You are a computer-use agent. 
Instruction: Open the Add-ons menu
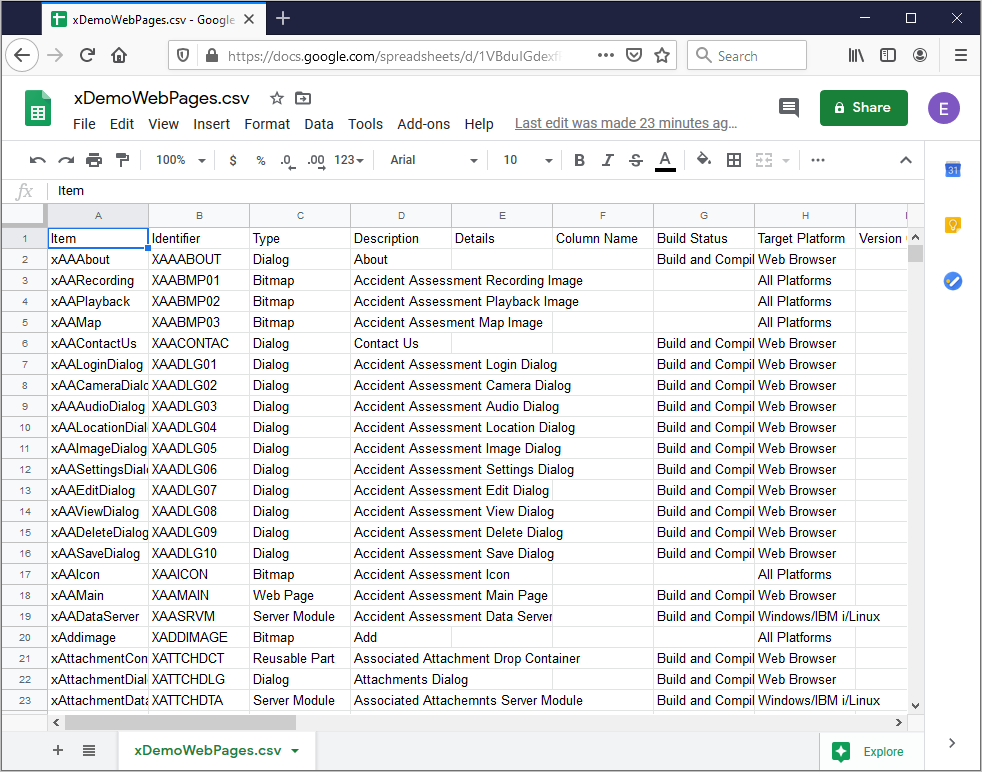click(x=423, y=124)
